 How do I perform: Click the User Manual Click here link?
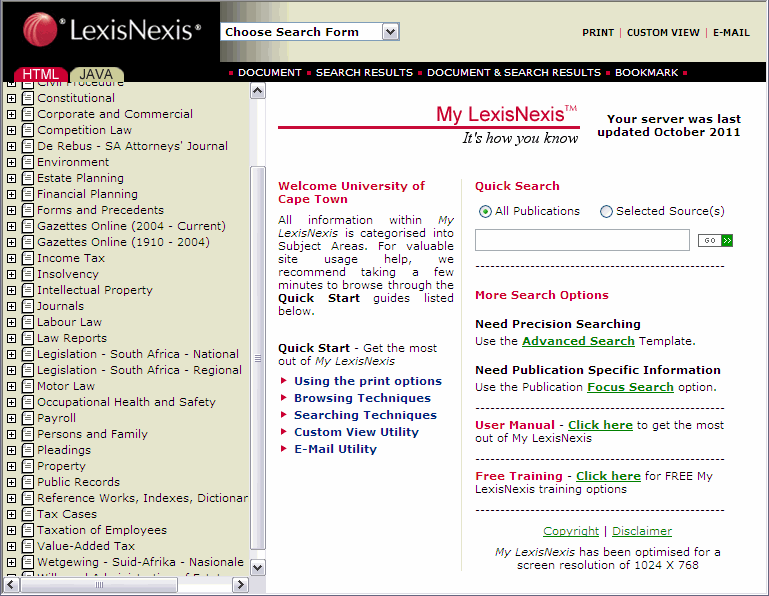[600, 425]
